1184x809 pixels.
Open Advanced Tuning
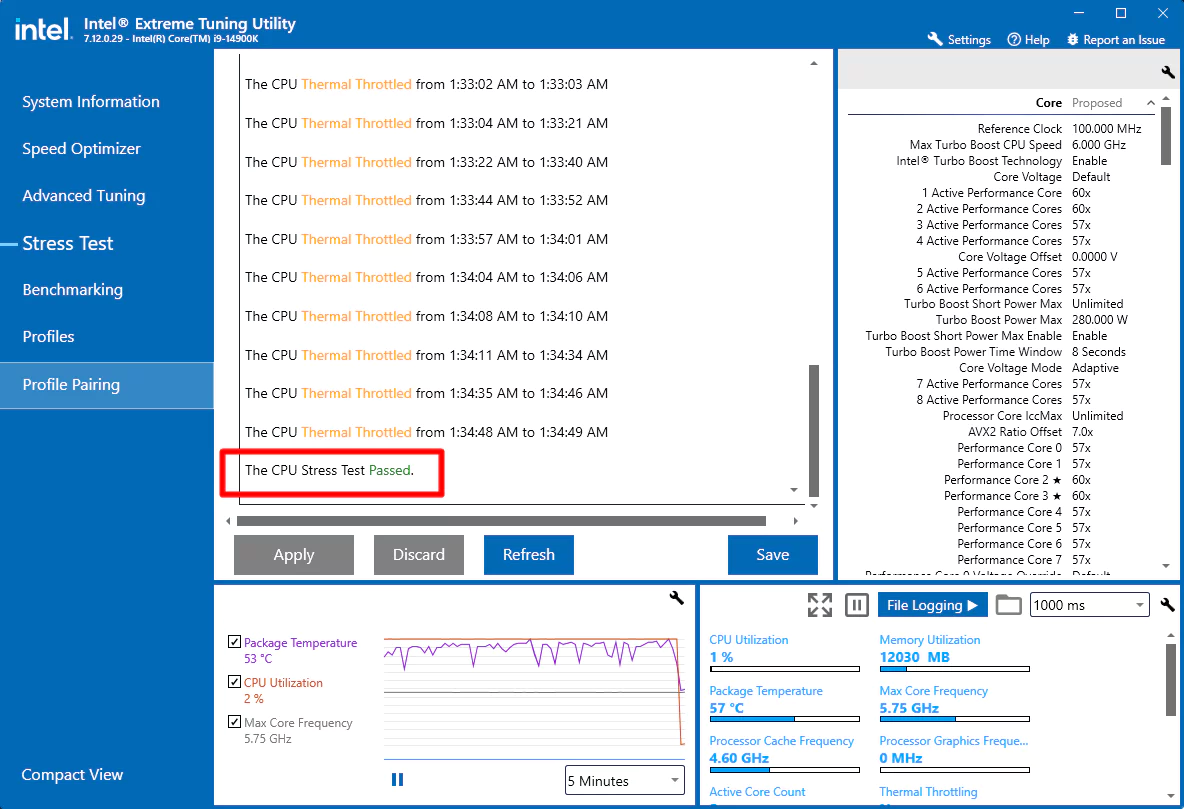tap(84, 196)
